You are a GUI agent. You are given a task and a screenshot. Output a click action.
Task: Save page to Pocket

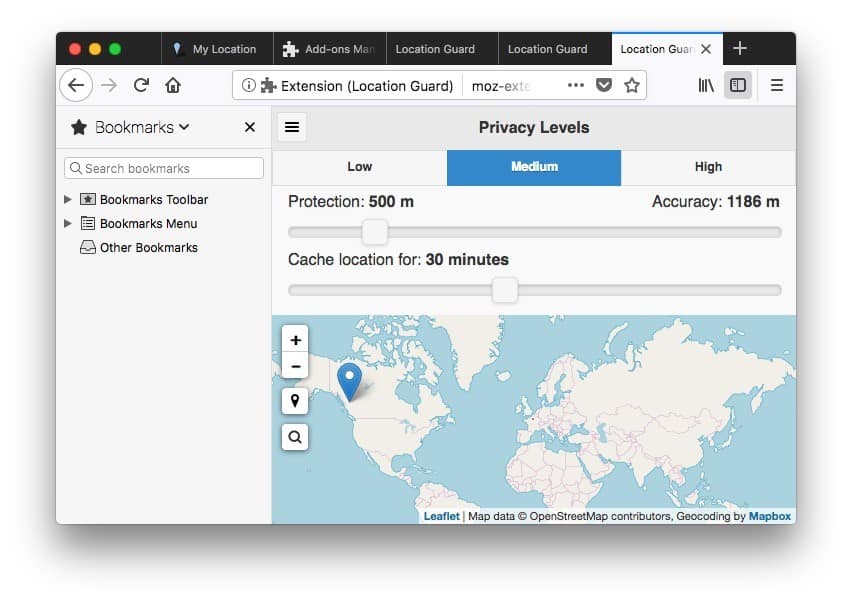pos(604,85)
